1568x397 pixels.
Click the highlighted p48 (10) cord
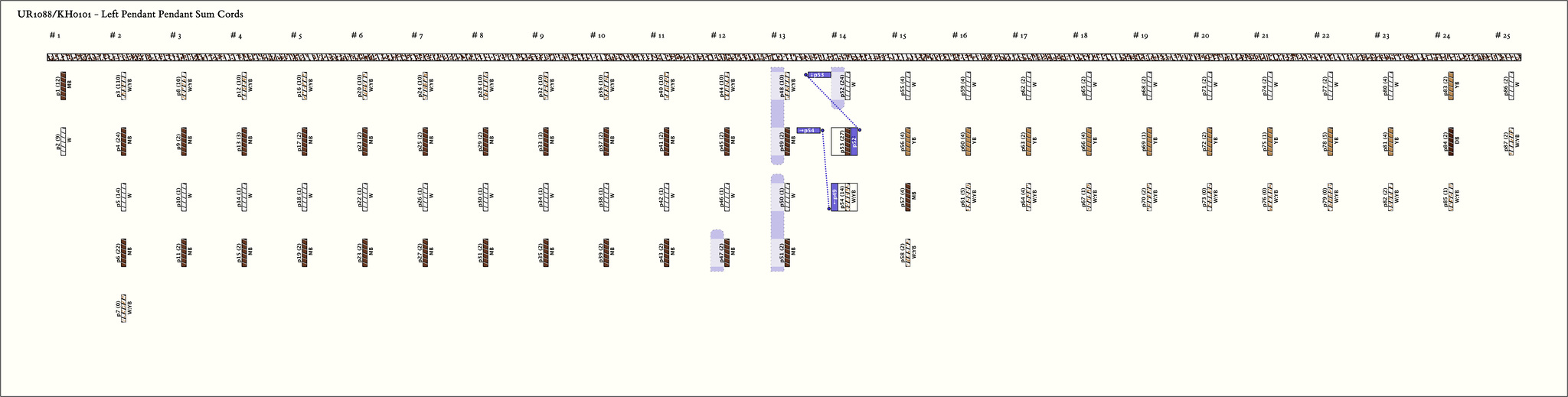point(787,86)
